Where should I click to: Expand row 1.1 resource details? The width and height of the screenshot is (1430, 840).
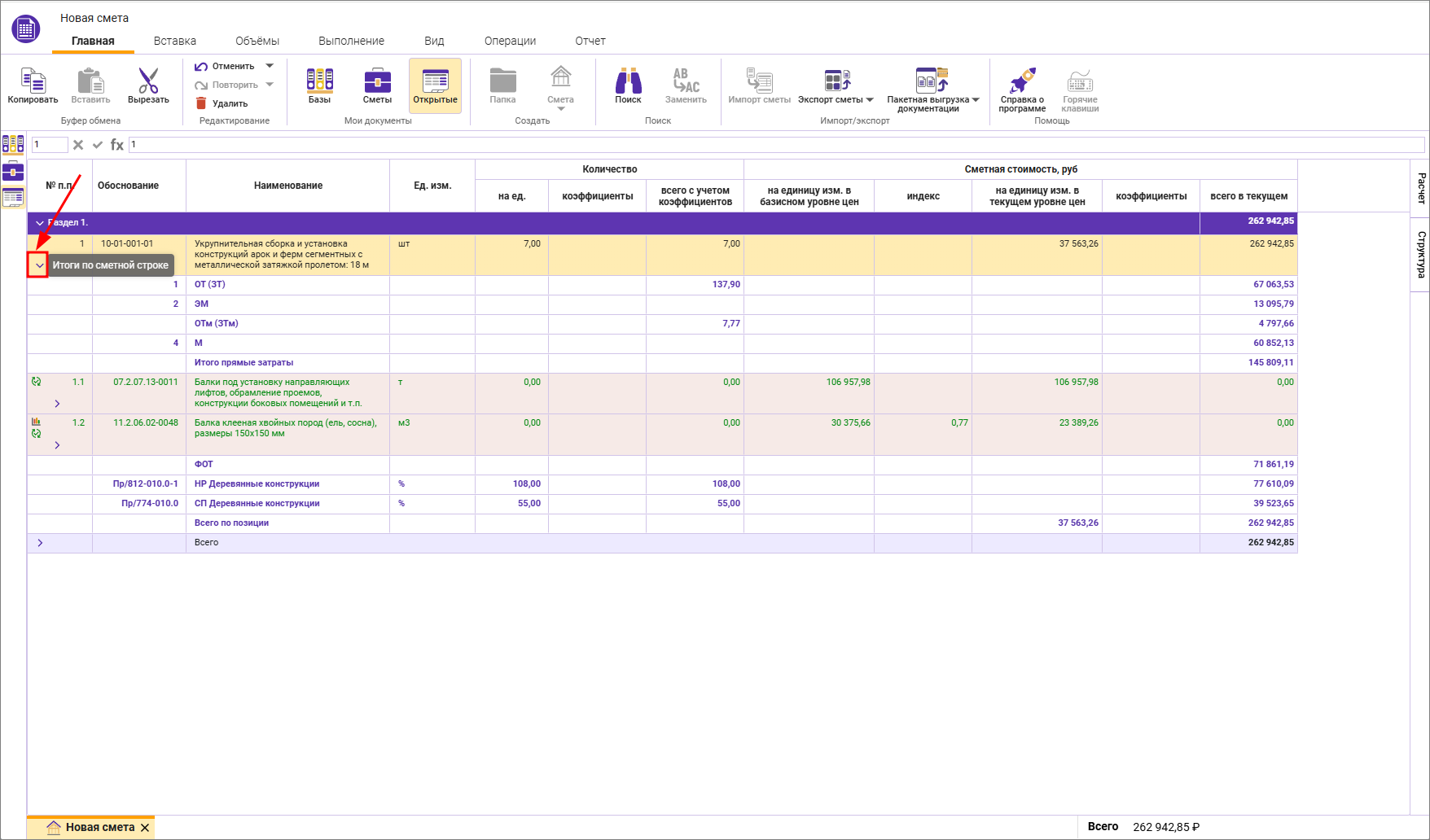click(57, 404)
